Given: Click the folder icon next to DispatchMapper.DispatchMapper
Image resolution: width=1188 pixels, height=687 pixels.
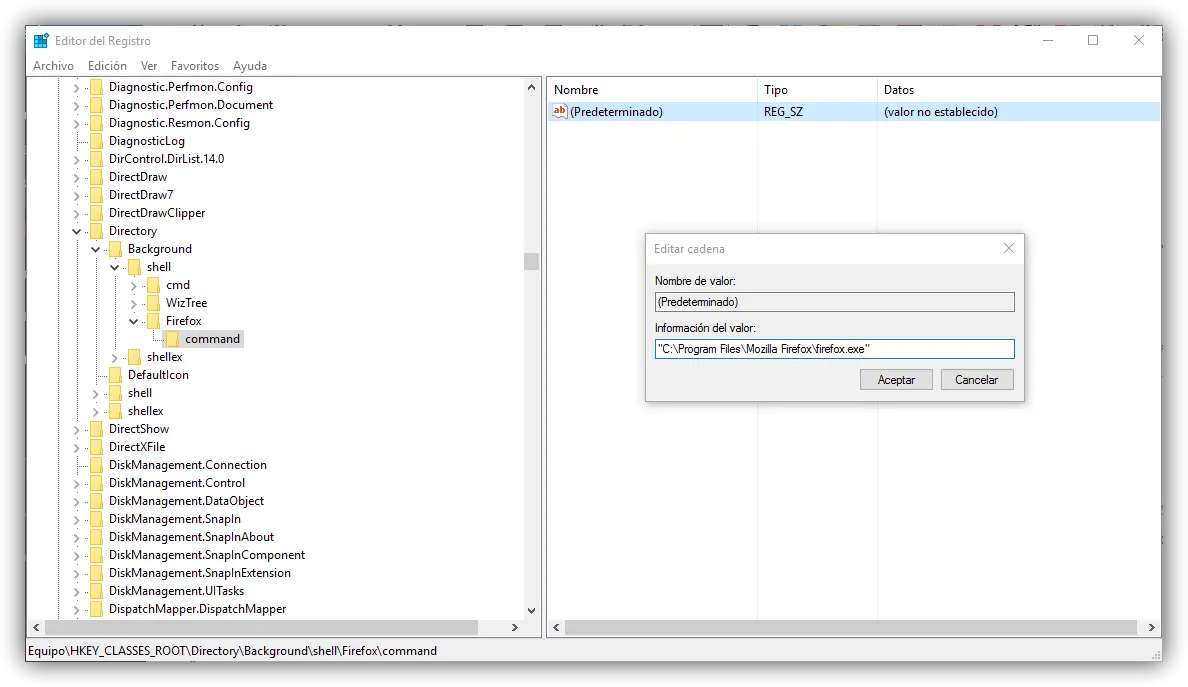Looking at the screenshot, I should coord(96,609).
